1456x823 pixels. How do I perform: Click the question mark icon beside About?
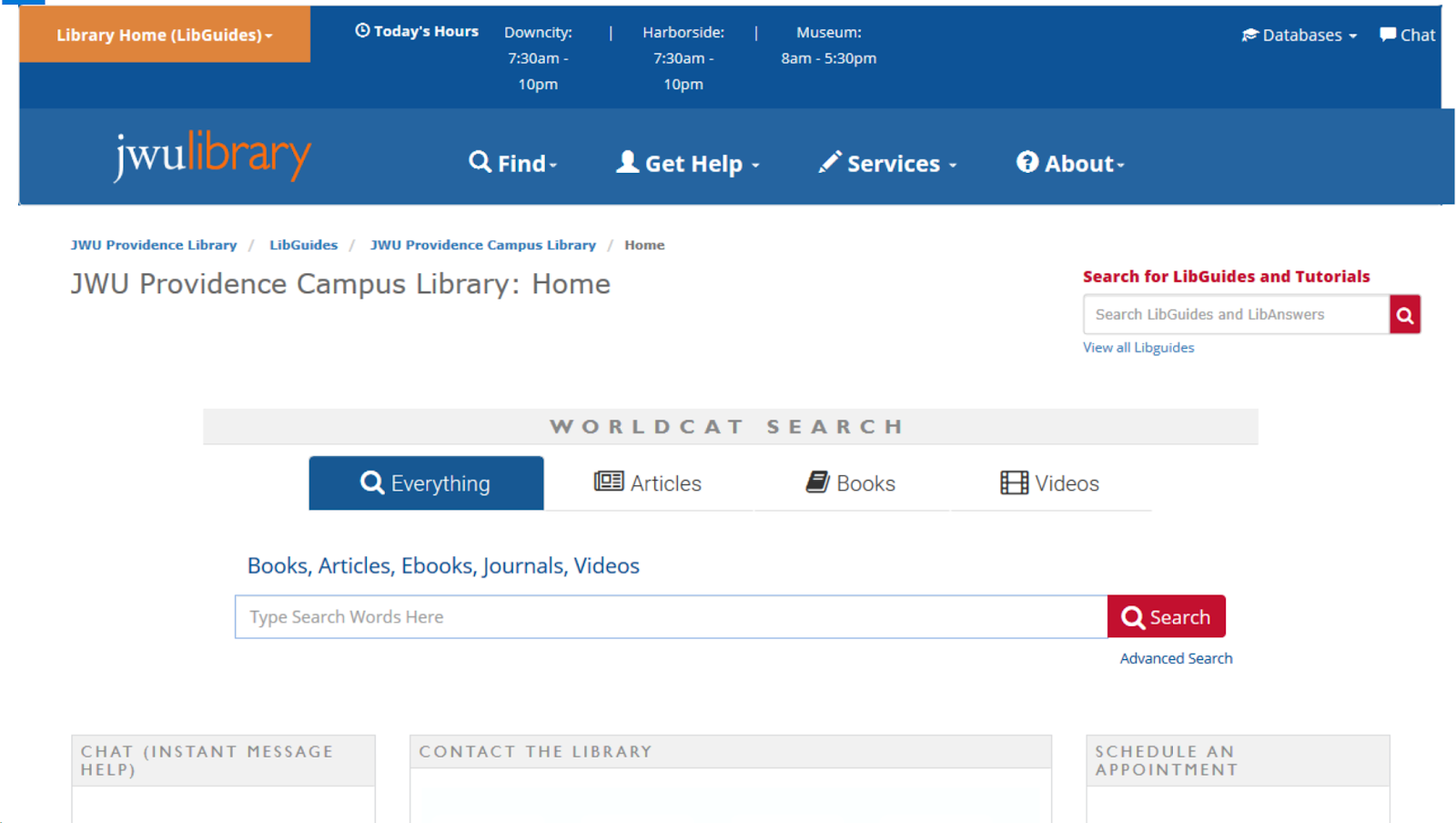click(x=1027, y=162)
